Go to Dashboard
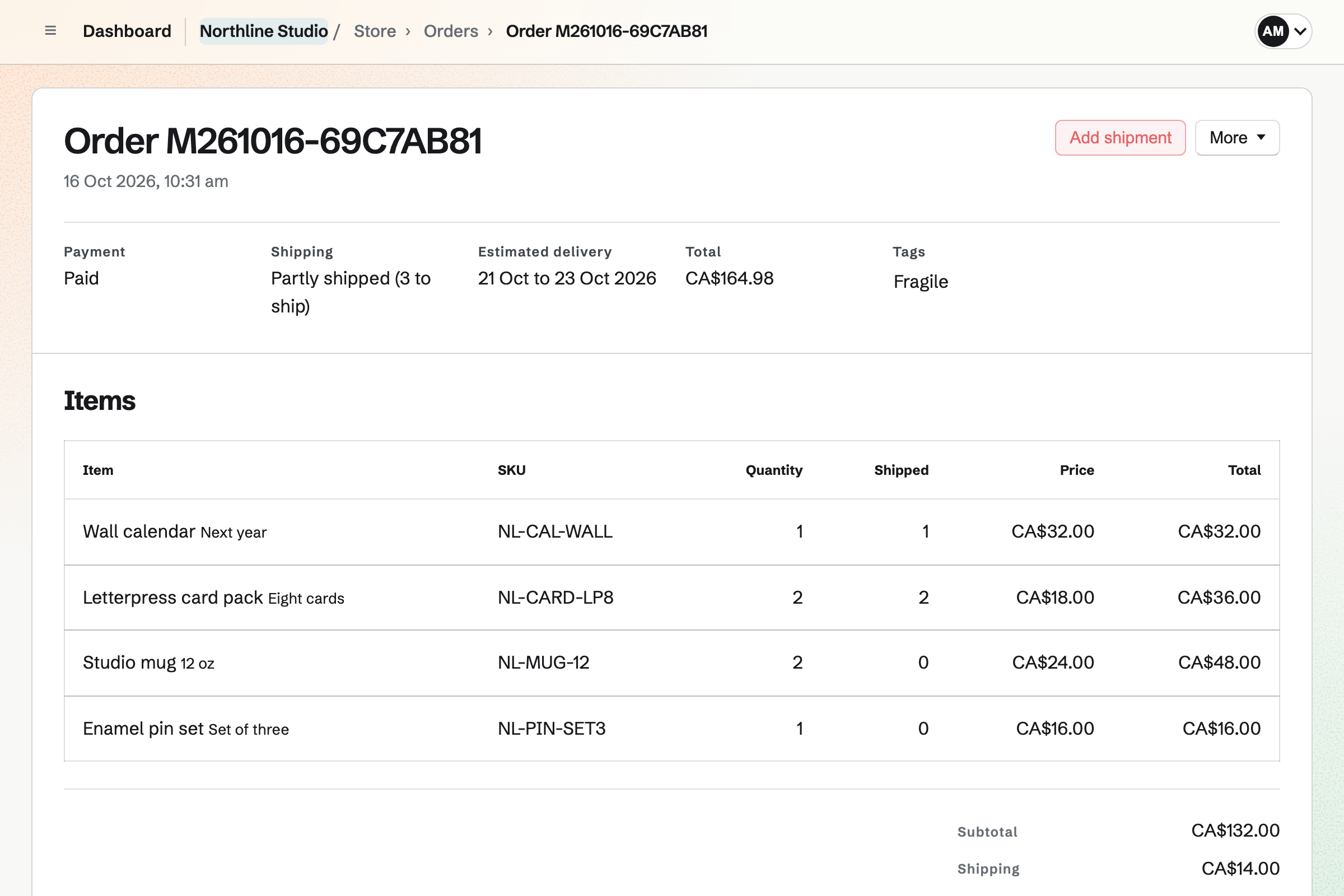The height and width of the screenshot is (896, 1344). 127,31
